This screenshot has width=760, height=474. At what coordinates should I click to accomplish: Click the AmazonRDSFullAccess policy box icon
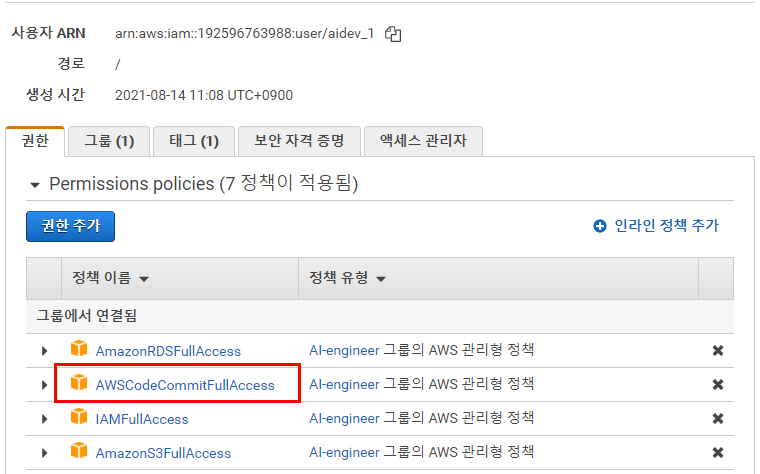(x=79, y=348)
